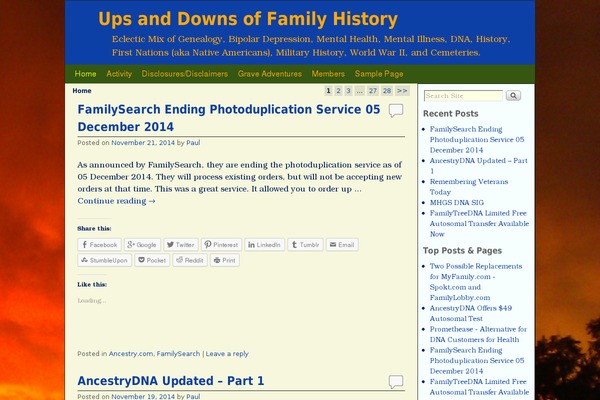Click the next page >> link
The height and width of the screenshot is (400, 600).
(402, 91)
